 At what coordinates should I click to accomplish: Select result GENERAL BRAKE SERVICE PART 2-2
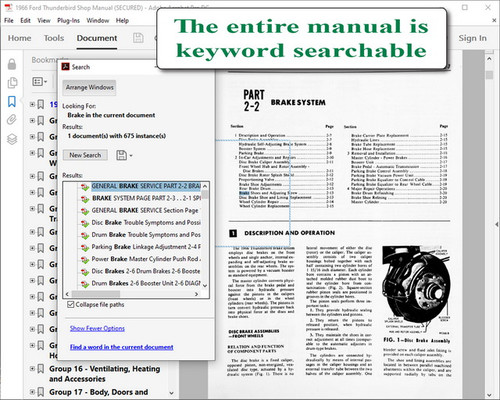coord(146,186)
